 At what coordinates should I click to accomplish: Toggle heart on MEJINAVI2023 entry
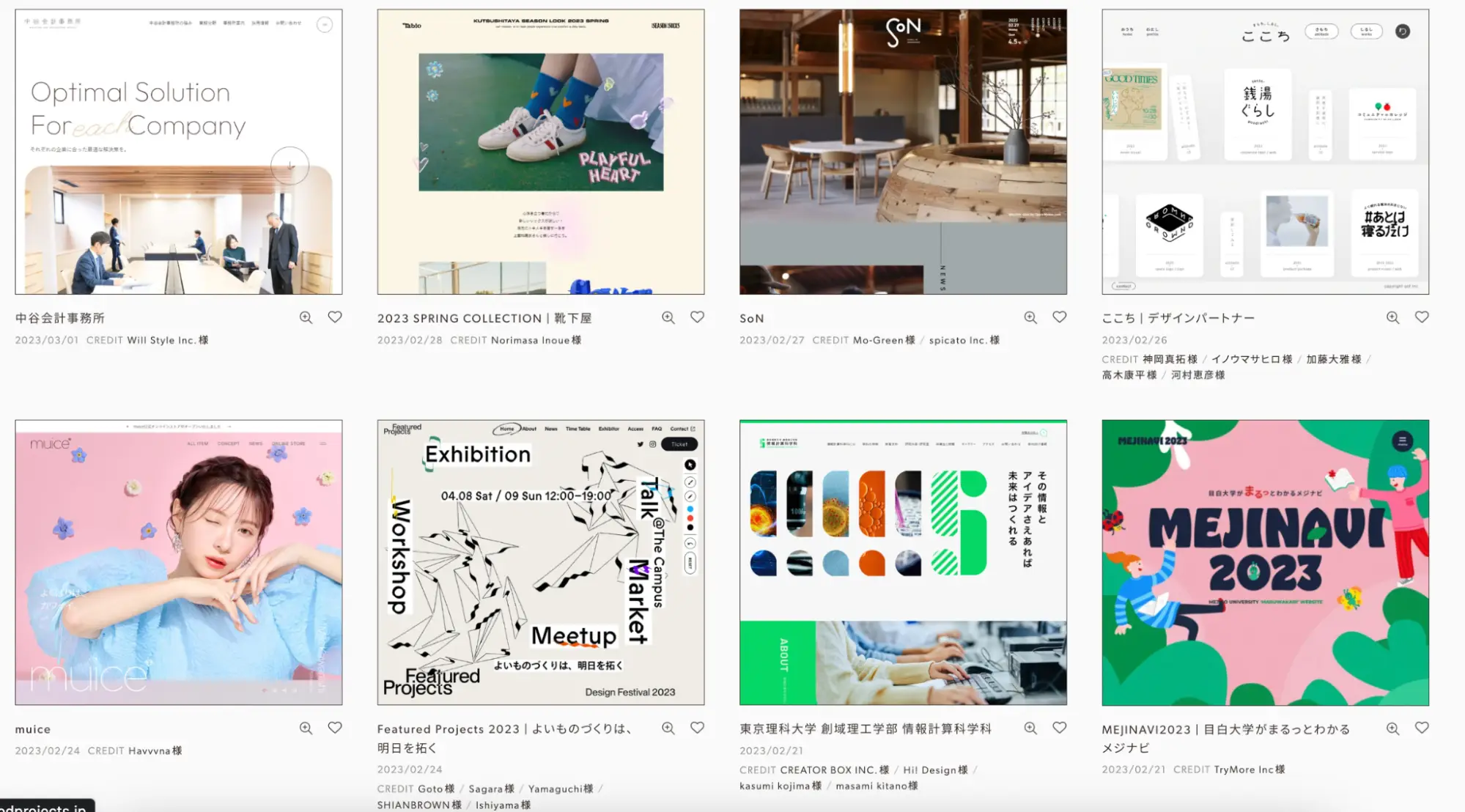[1422, 728]
